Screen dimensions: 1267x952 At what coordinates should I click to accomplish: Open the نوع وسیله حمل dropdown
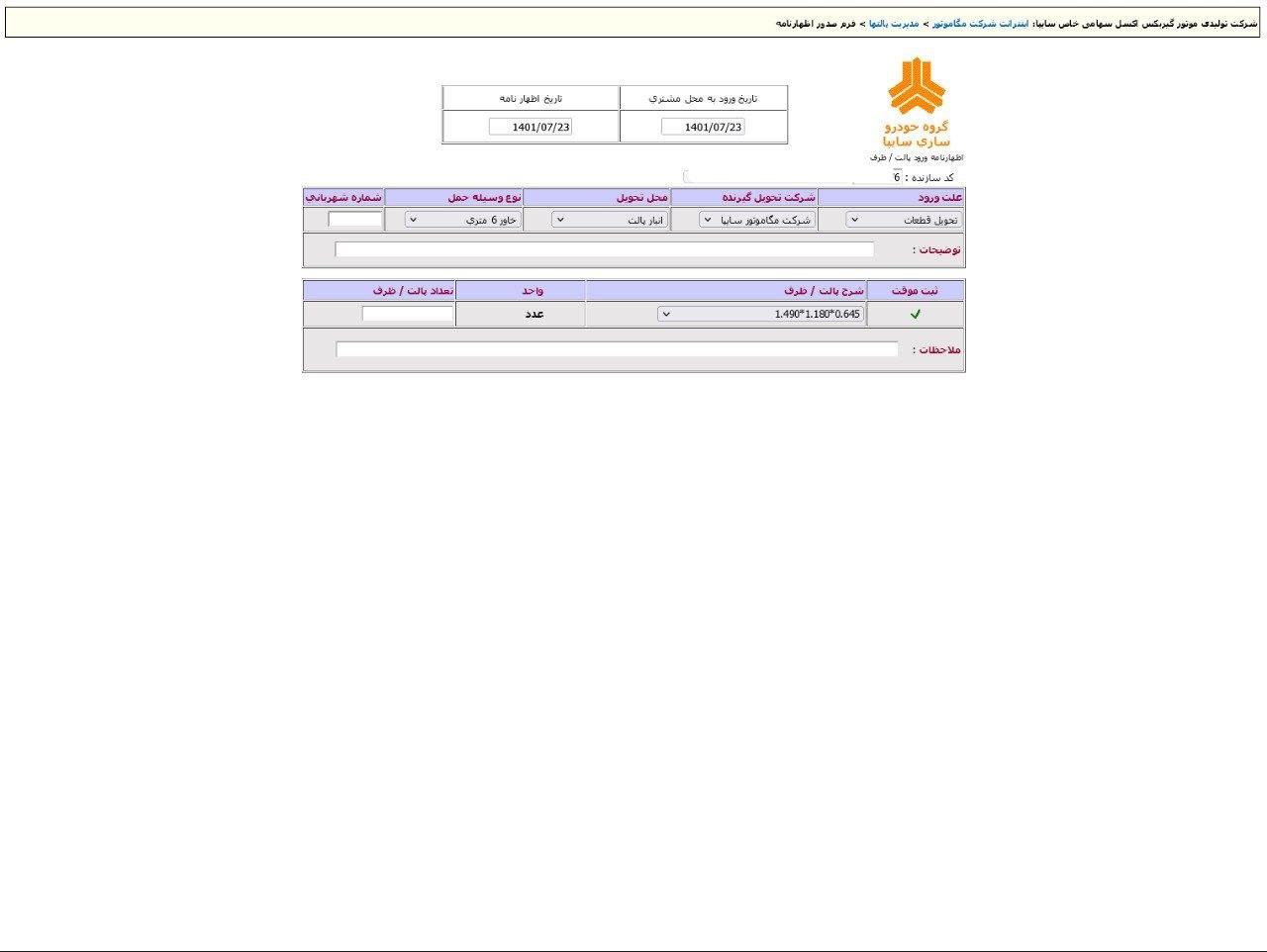pos(462,221)
